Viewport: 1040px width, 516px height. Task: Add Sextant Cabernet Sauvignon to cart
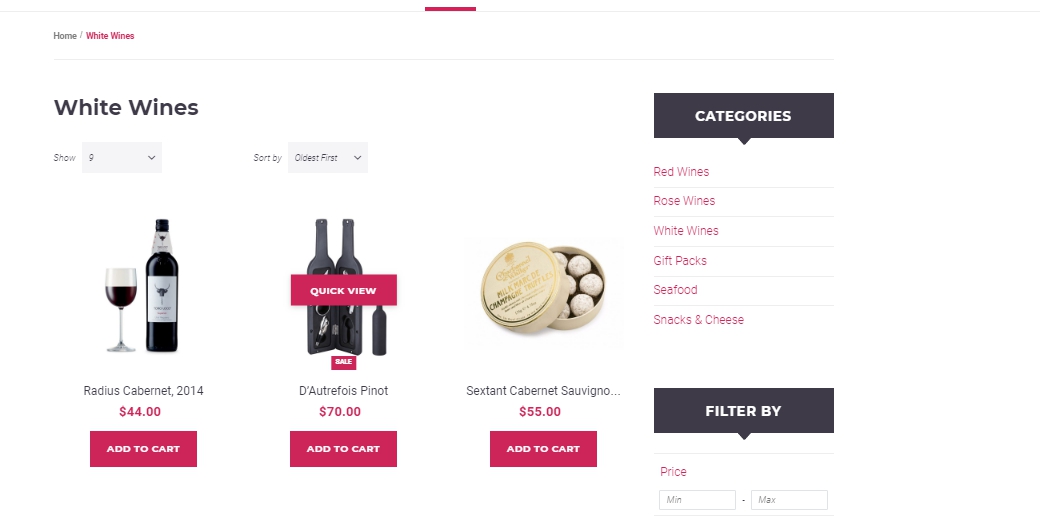point(543,449)
